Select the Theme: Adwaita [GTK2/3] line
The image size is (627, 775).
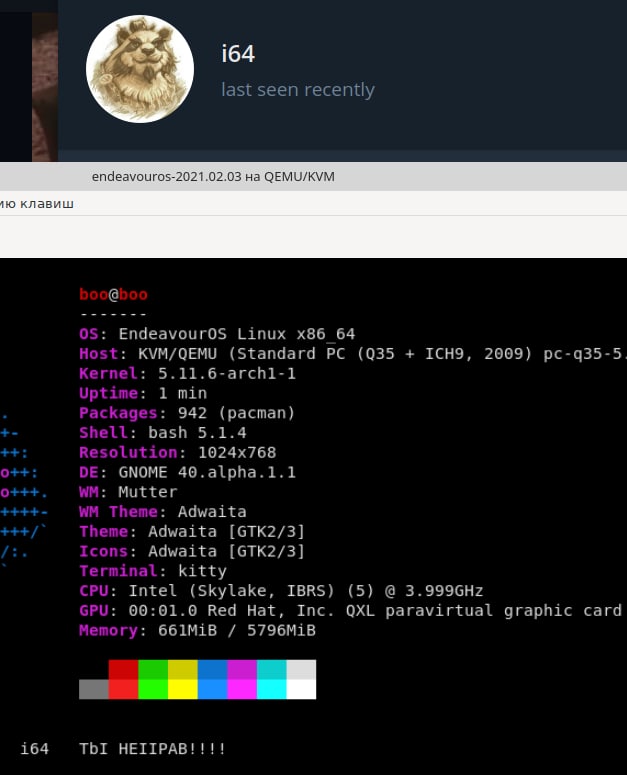click(192, 532)
